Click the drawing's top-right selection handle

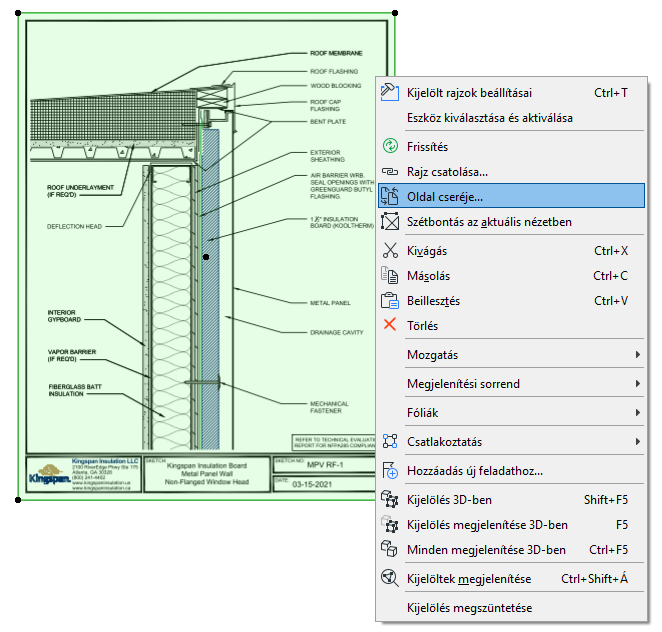click(397, 14)
